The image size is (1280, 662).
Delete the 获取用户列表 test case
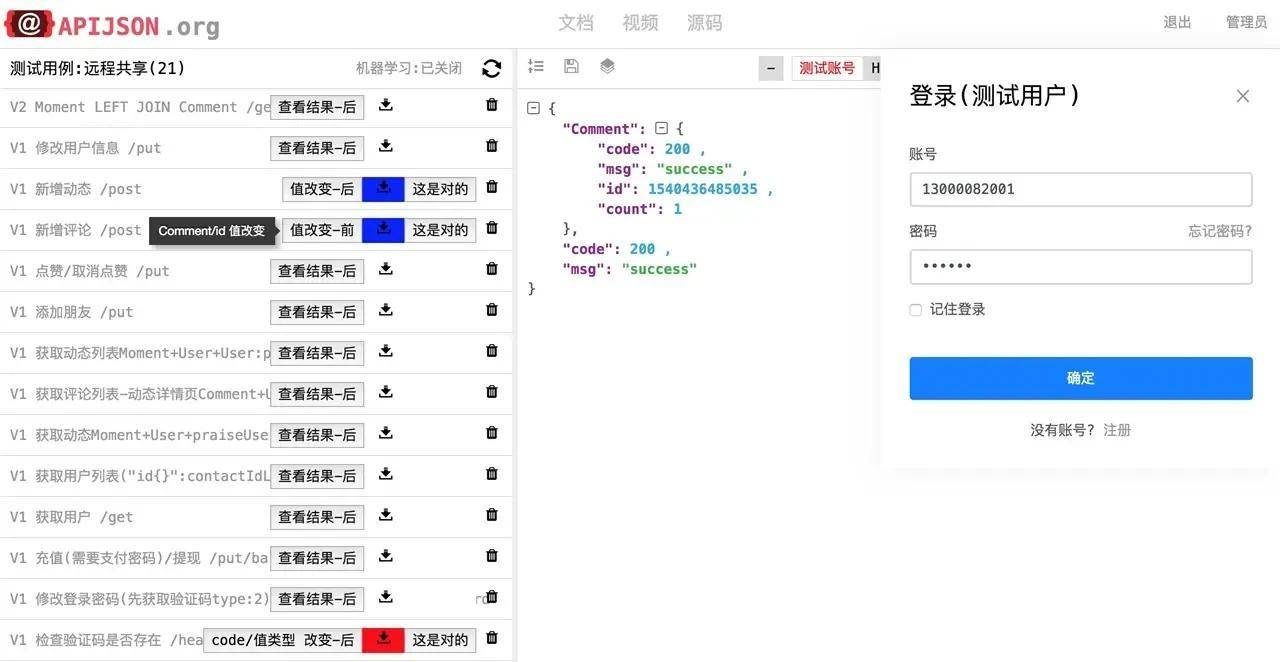click(491, 474)
